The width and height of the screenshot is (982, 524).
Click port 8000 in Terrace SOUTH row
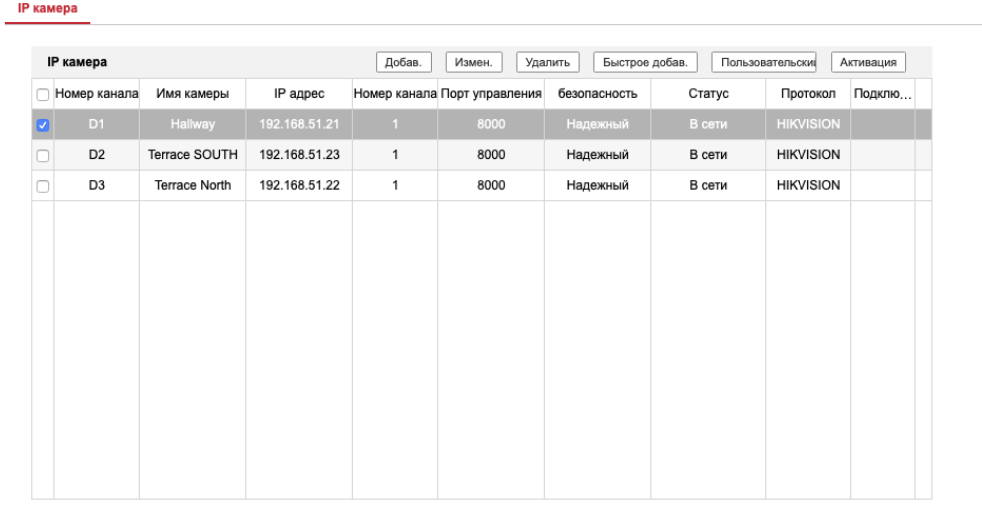491,155
